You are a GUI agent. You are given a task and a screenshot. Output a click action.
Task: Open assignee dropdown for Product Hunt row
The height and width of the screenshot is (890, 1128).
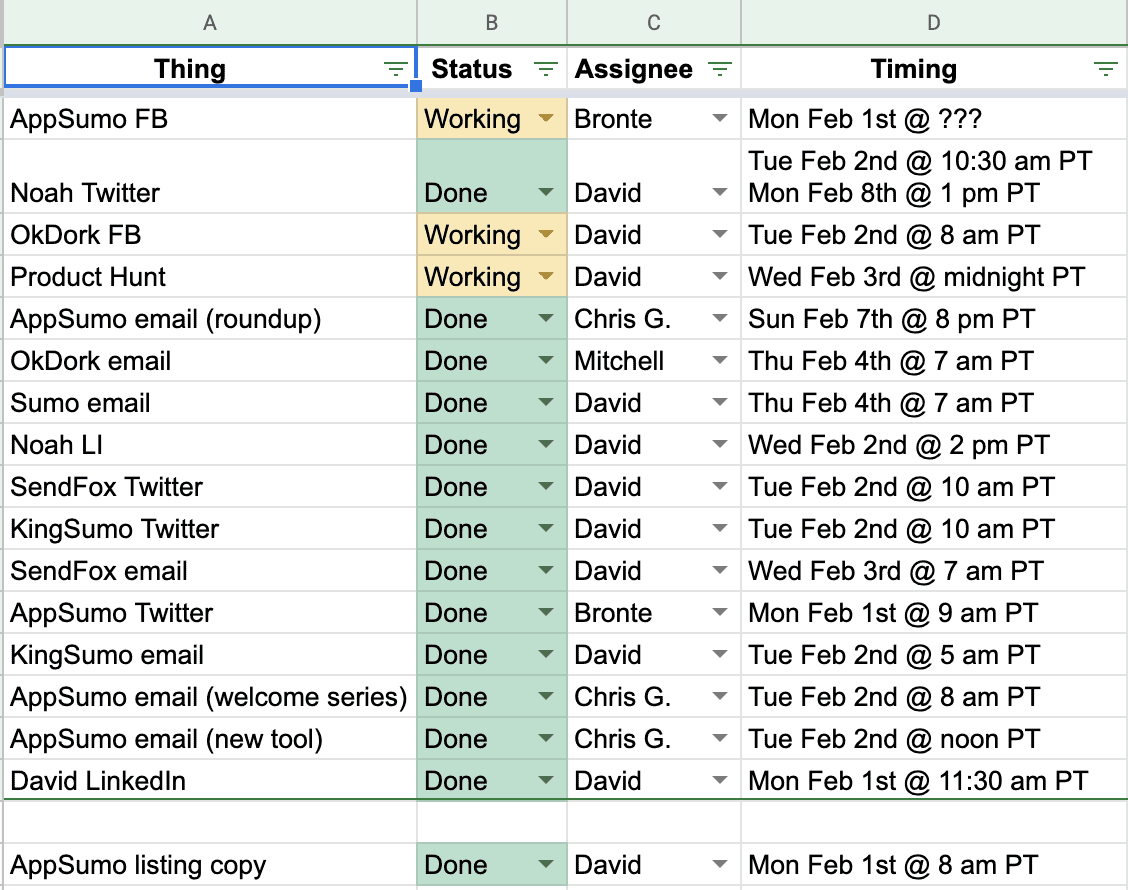(x=720, y=276)
